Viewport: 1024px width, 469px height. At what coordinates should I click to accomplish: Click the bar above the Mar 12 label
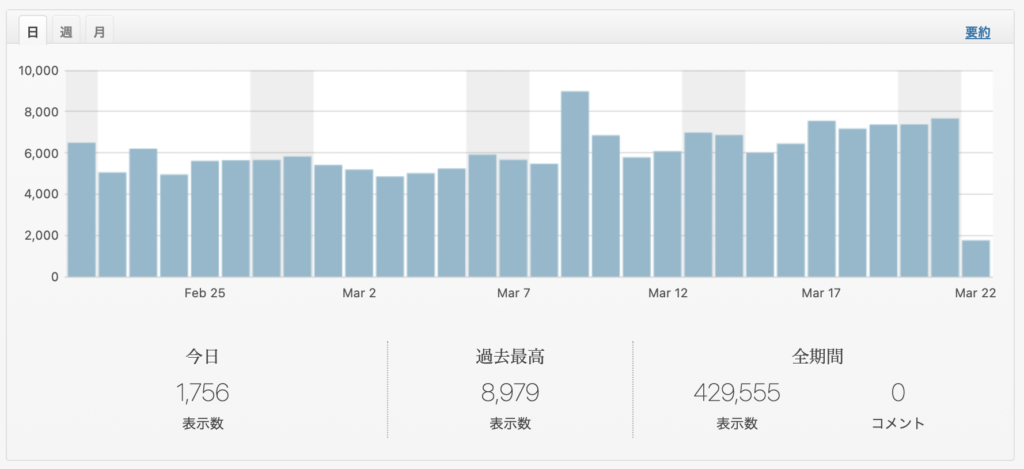pos(668,214)
